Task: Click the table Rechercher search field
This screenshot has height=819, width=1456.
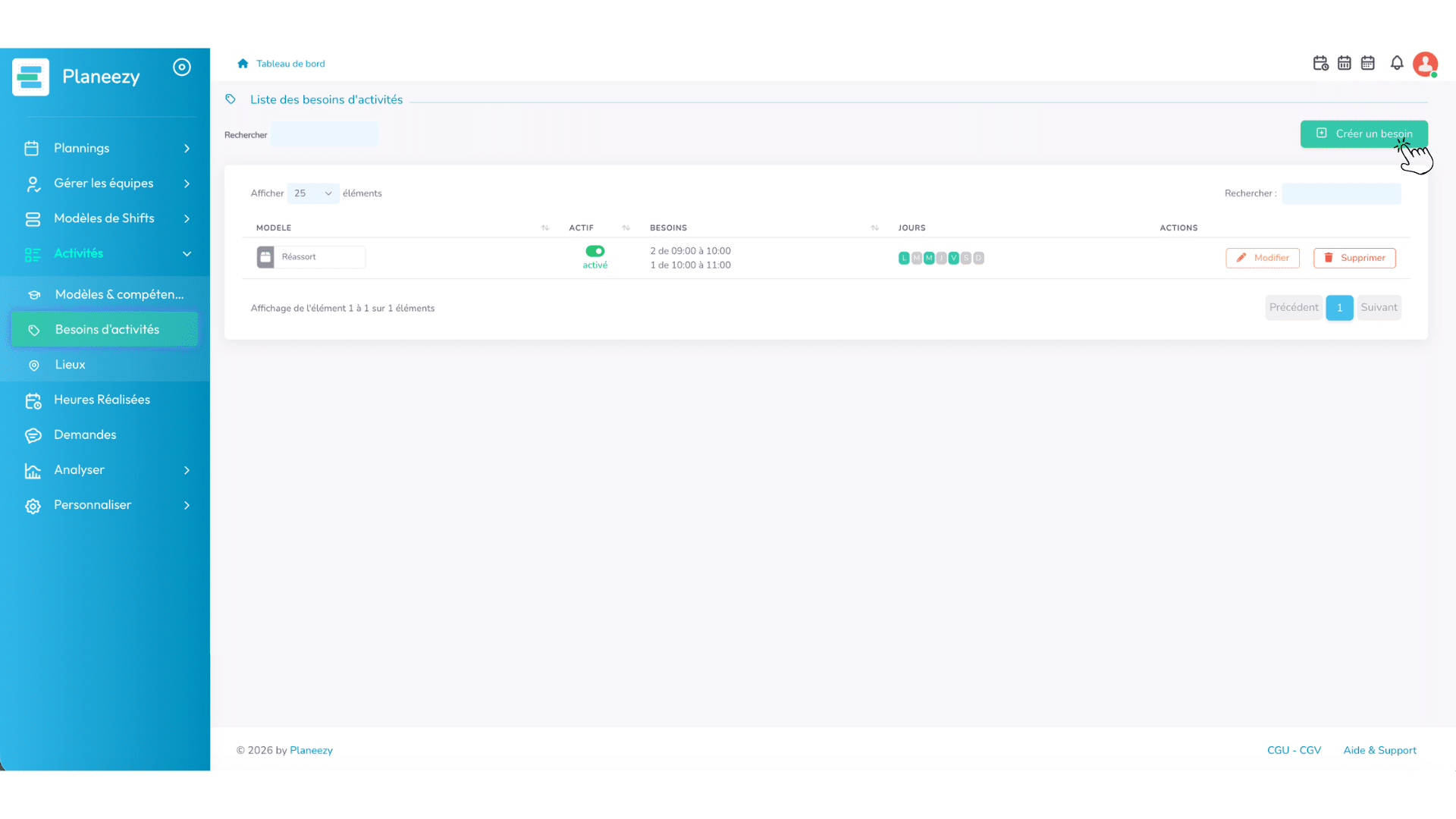Action: tap(1341, 193)
